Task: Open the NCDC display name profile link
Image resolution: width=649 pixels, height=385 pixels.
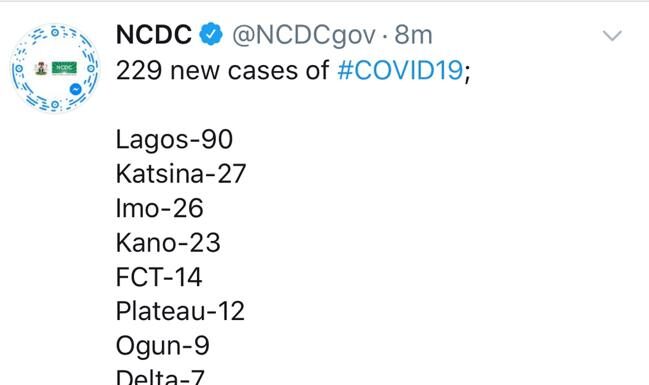Action: coord(154,34)
